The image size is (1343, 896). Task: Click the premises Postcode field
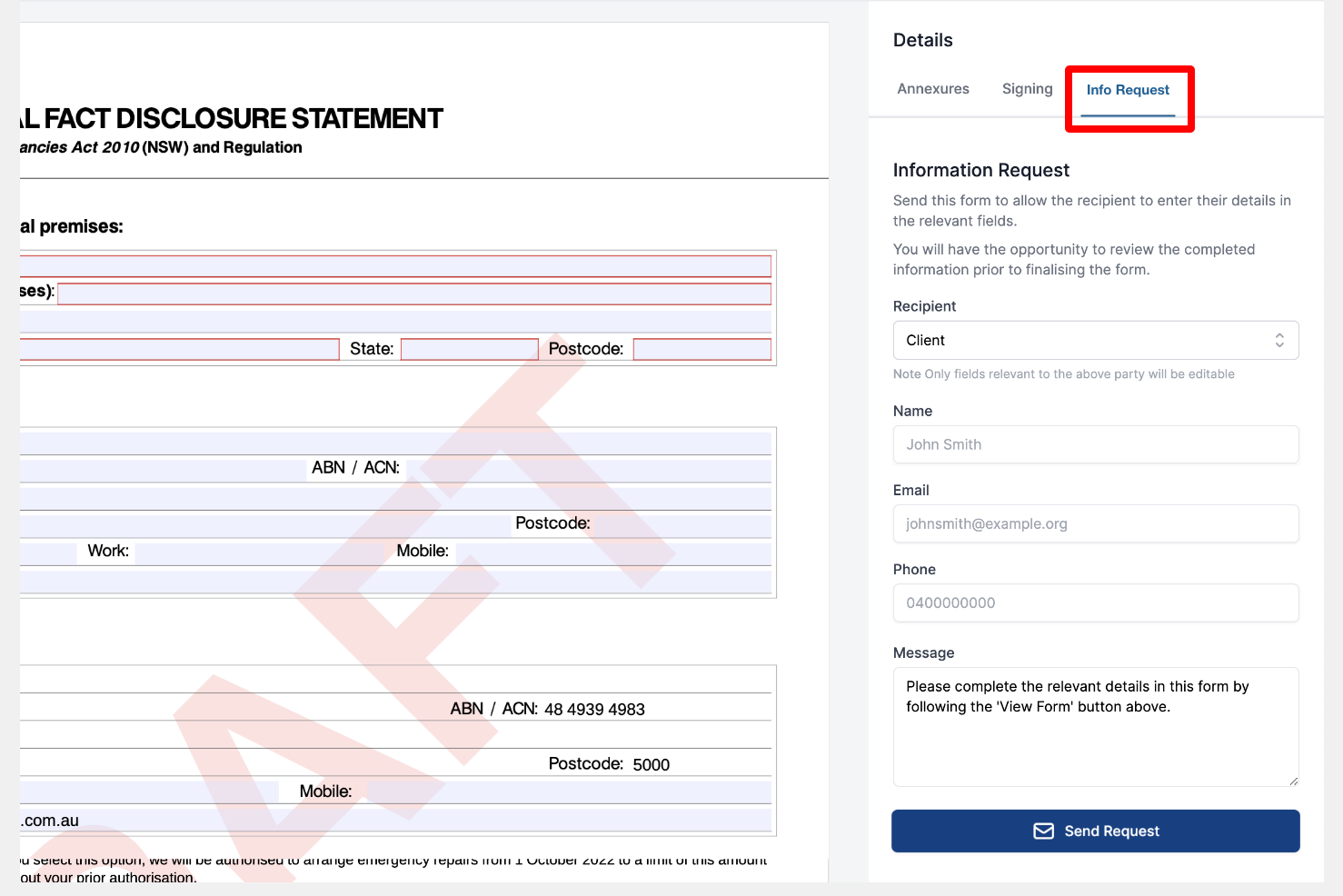(701, 349)
